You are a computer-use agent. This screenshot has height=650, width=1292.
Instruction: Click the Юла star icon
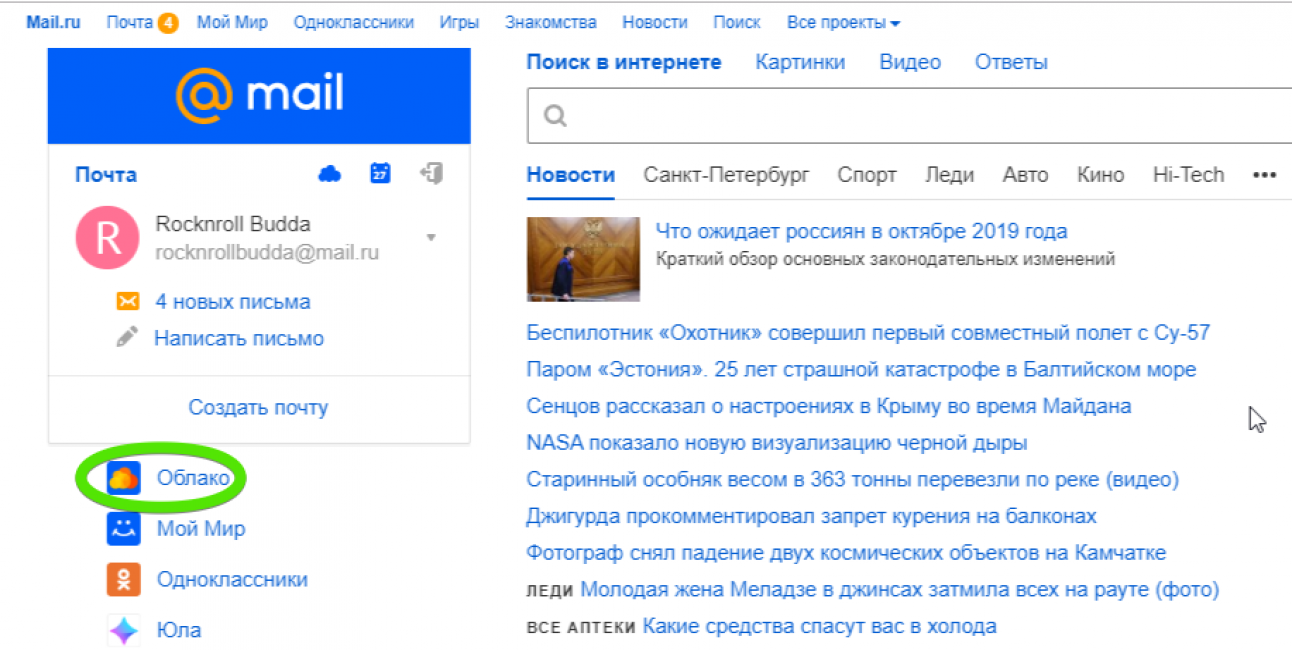(x=123, y=630)
